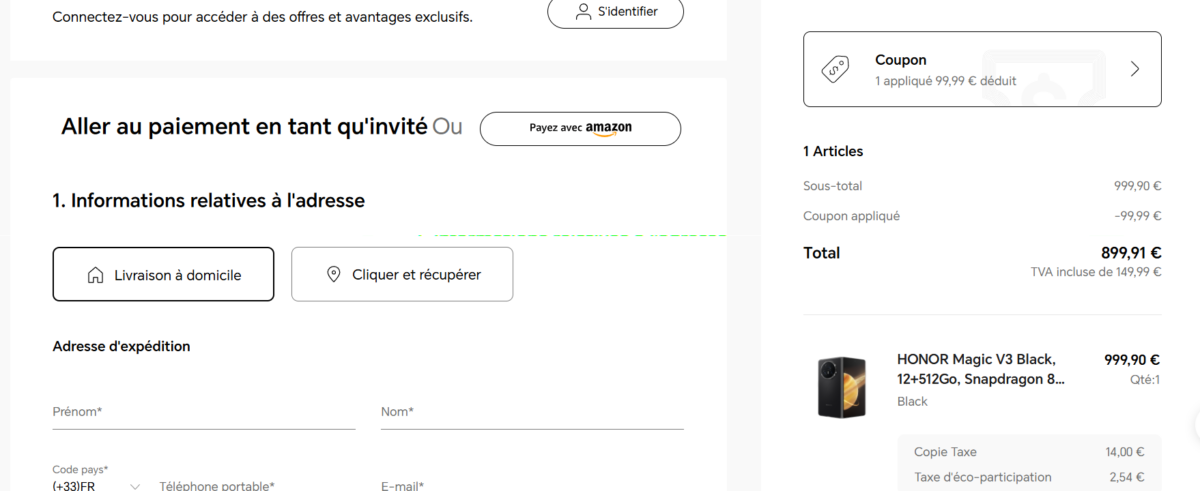Click the Prénom input field
The height and width of the screenshot is (491, 1200).
tap(204, 412)
